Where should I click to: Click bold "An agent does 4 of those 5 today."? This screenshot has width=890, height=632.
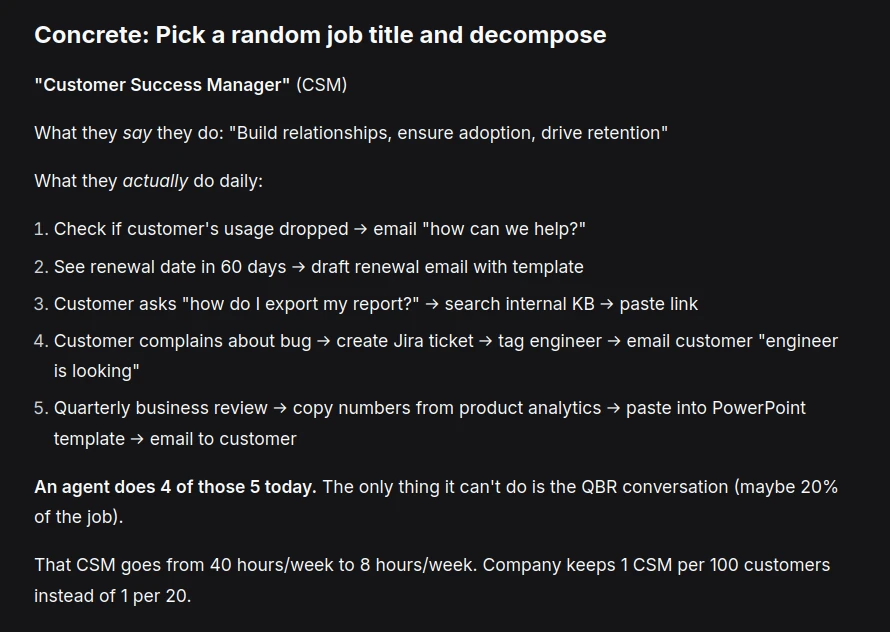click(x=175, y=487)
